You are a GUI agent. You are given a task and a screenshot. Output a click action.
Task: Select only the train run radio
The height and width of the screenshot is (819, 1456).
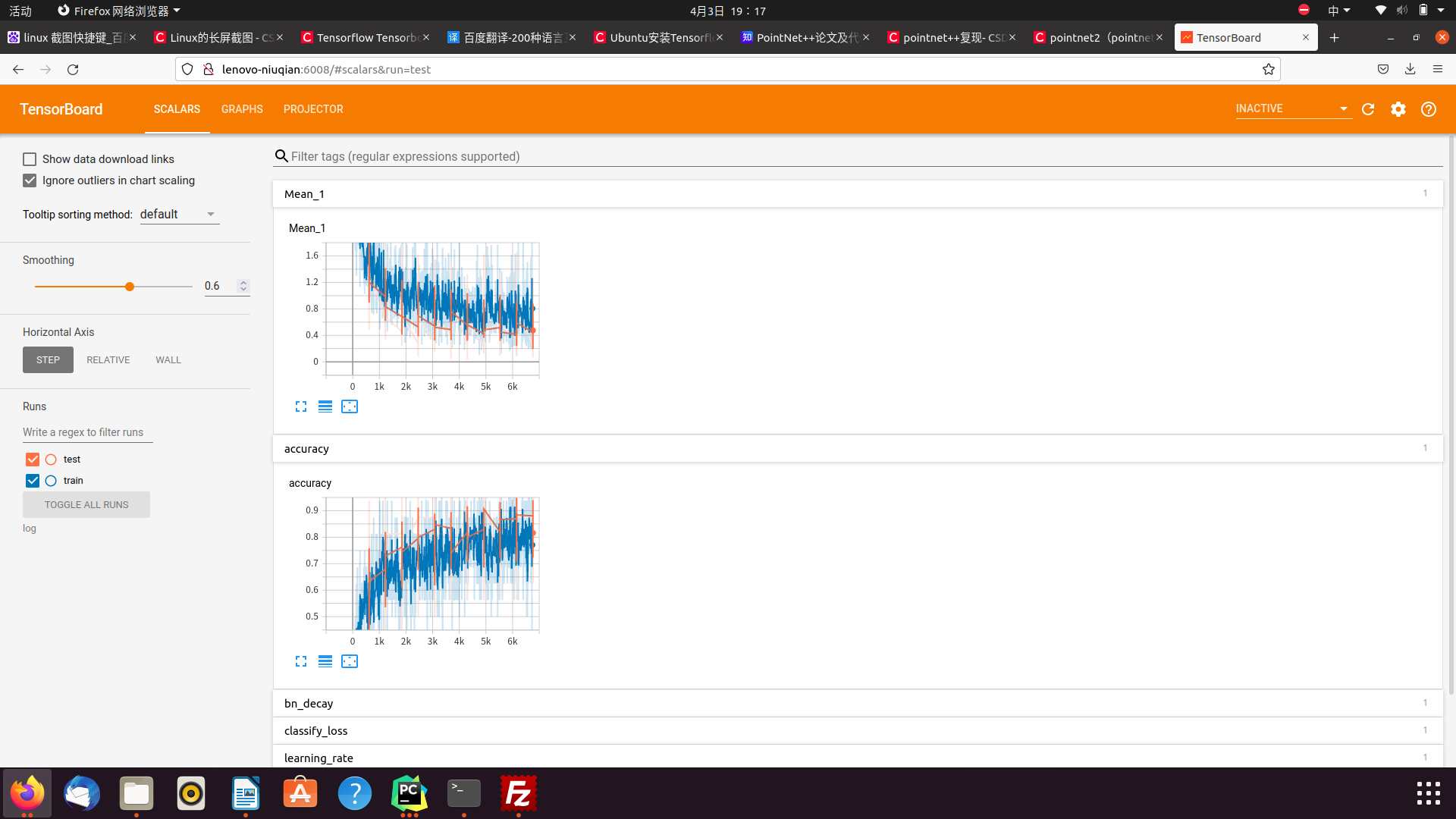pyautogui.click(x=51, y=481)
